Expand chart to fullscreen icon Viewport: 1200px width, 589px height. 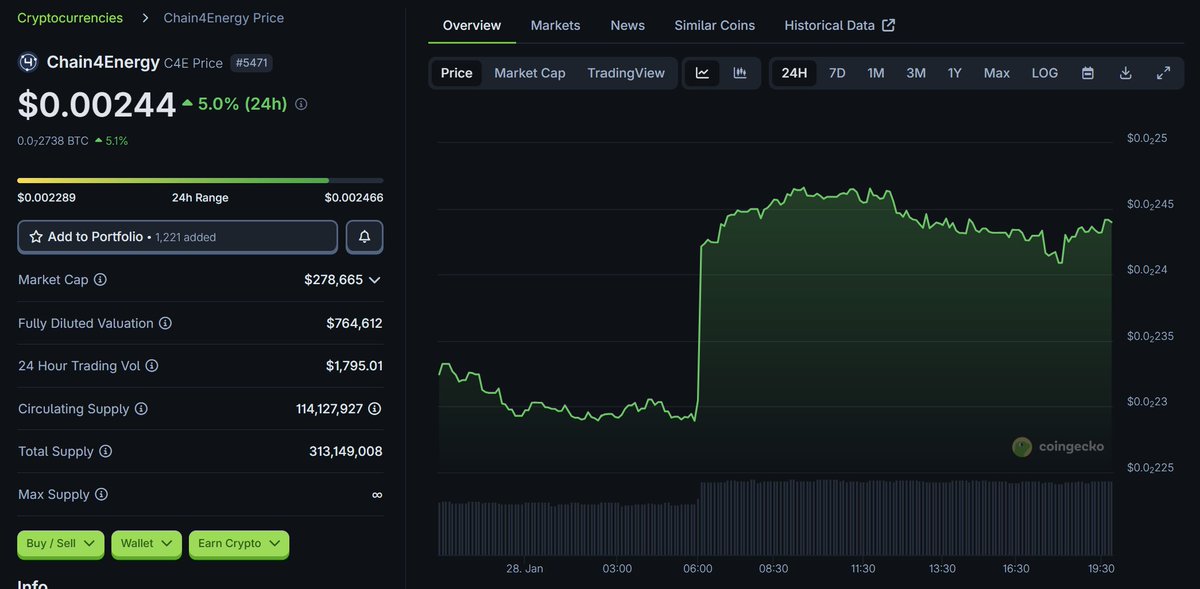pos(1163,73)
